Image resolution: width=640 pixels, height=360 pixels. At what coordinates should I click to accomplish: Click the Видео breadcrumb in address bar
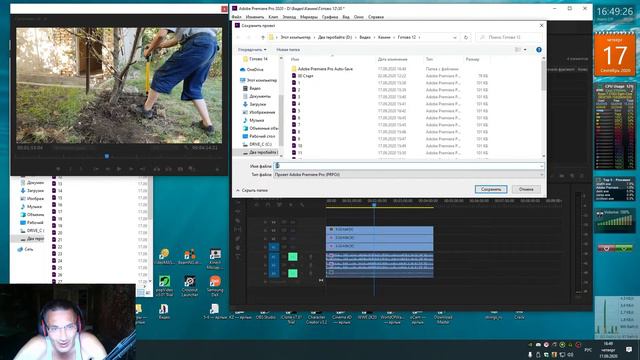[365, 37]
